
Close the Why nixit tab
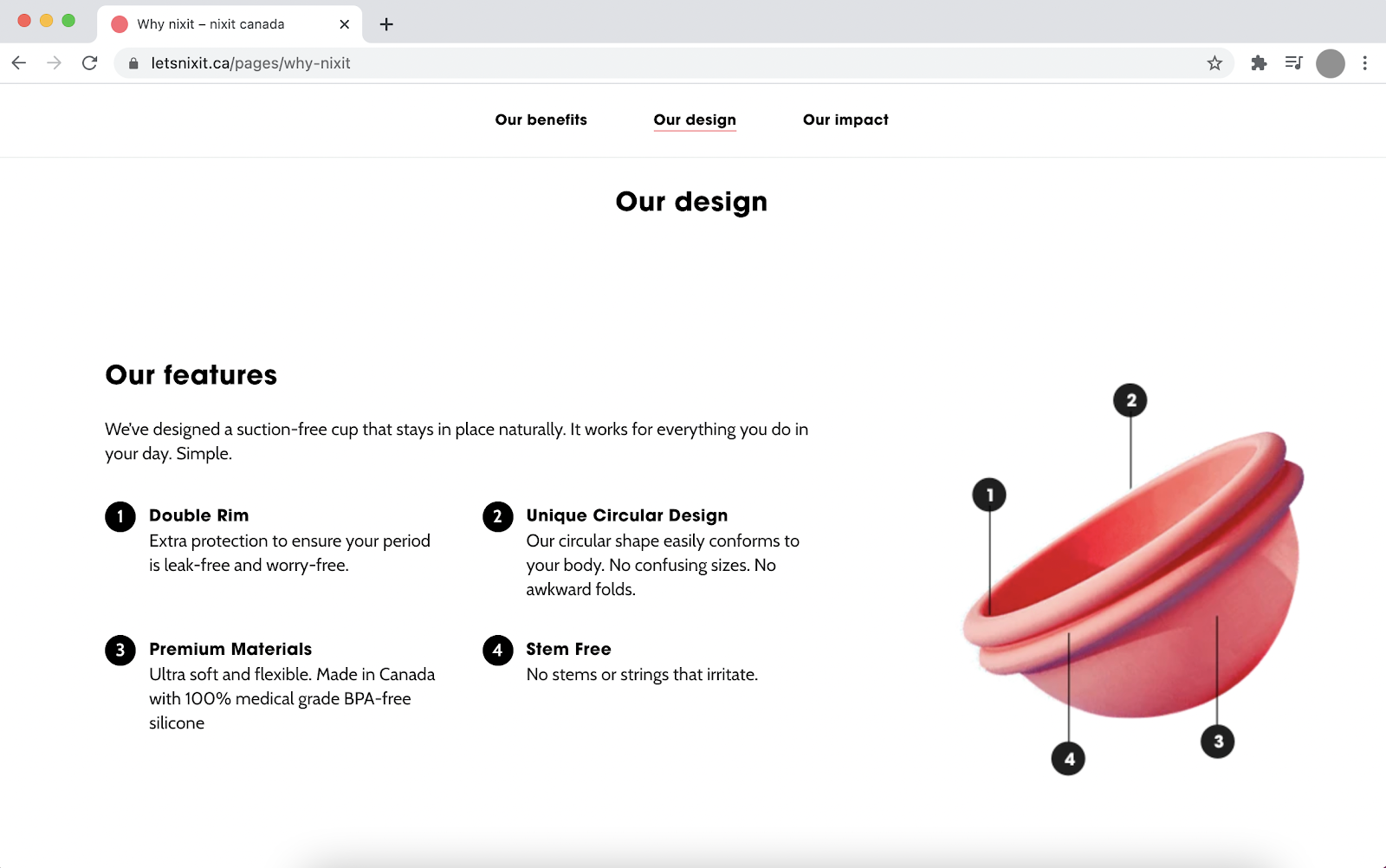tap(345, 24)
